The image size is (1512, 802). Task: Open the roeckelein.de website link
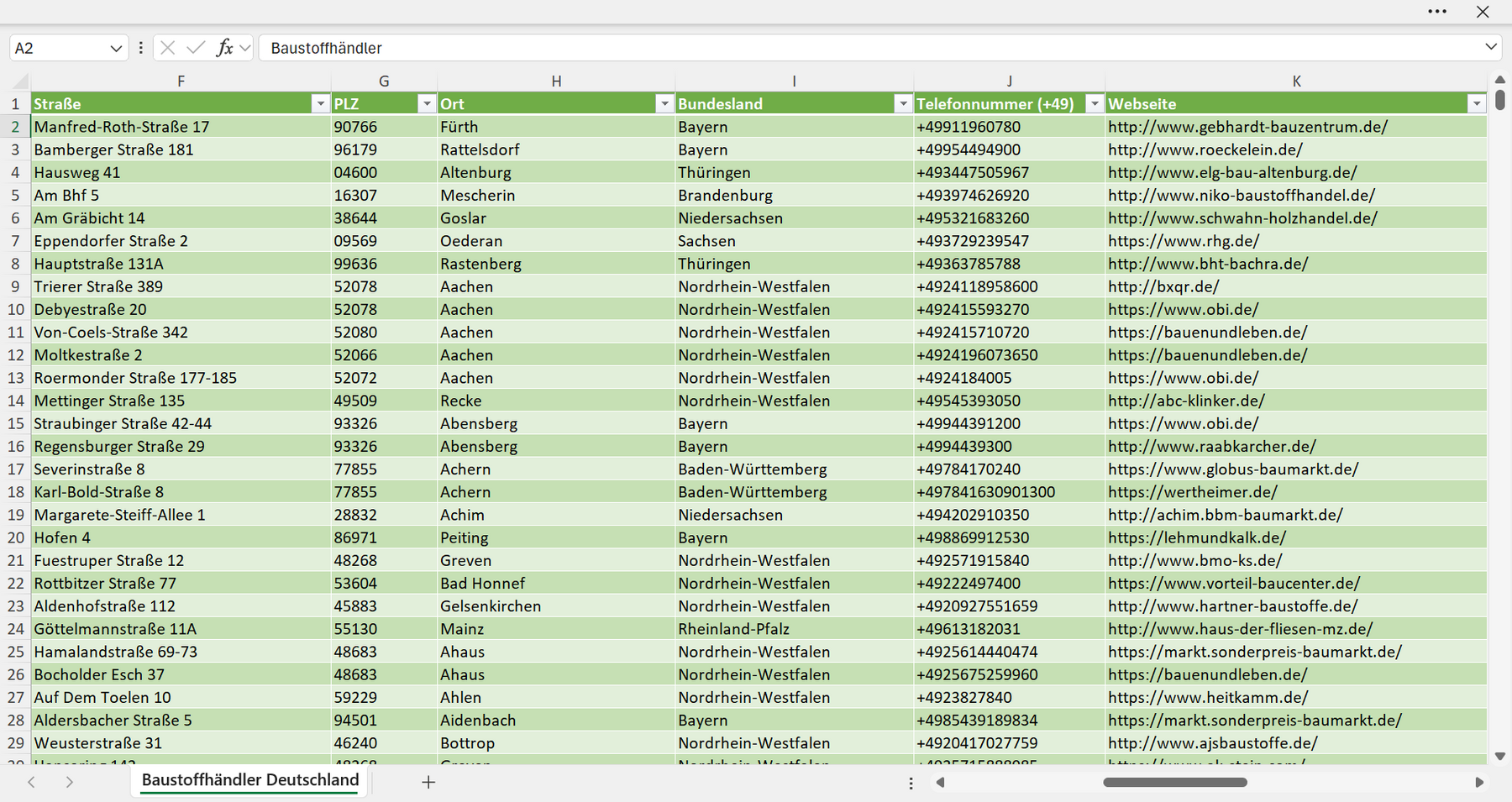click(x=1205, y=149)
